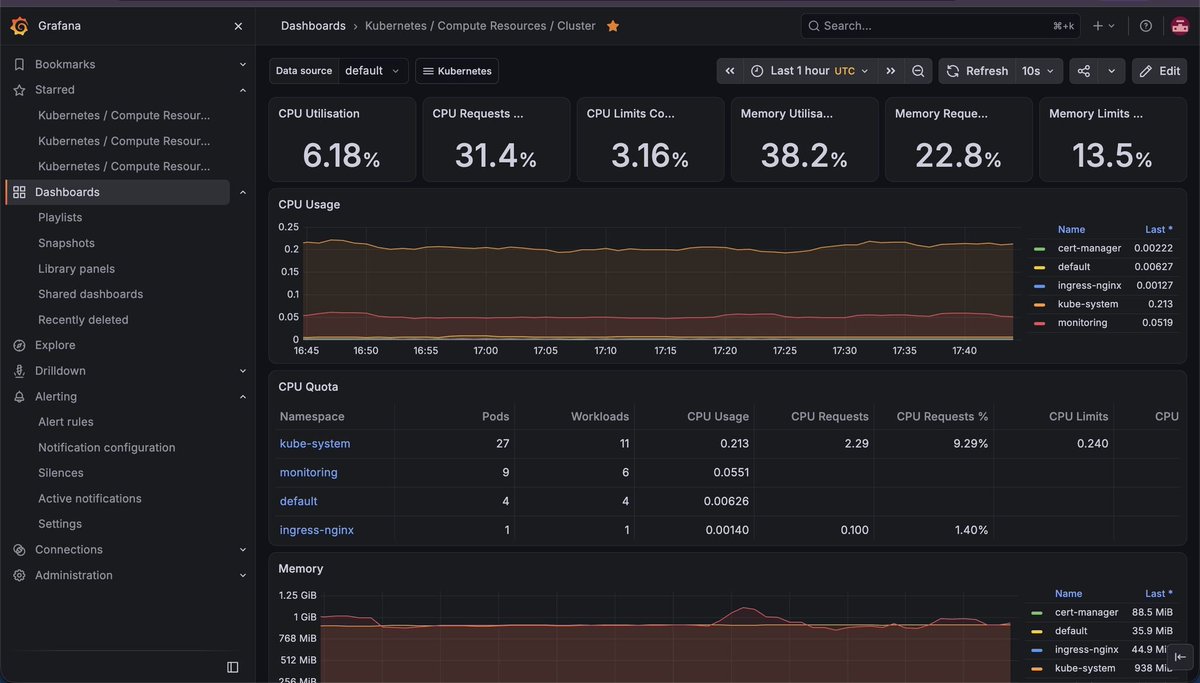
Task: Click the Search input field
Action: click(x=940, y=26)
